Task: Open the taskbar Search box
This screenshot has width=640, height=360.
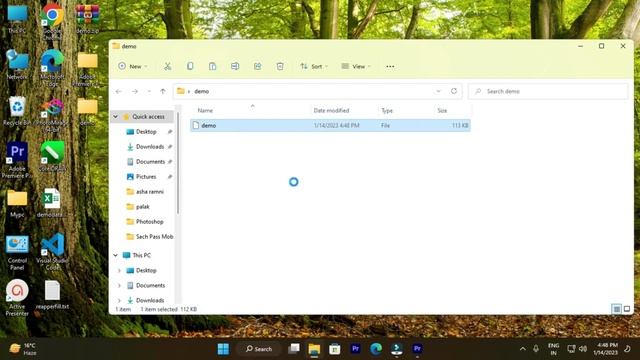Action: [x=259, y=349]
